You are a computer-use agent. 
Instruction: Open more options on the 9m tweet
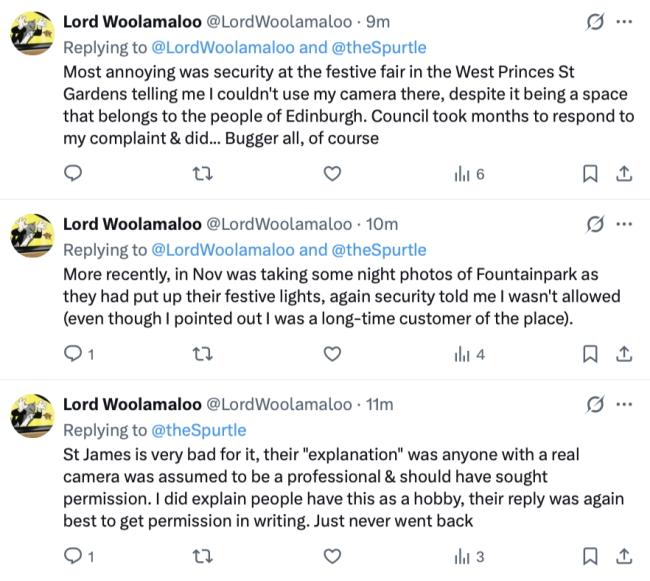pyautogui.click(x=625, y=22)
